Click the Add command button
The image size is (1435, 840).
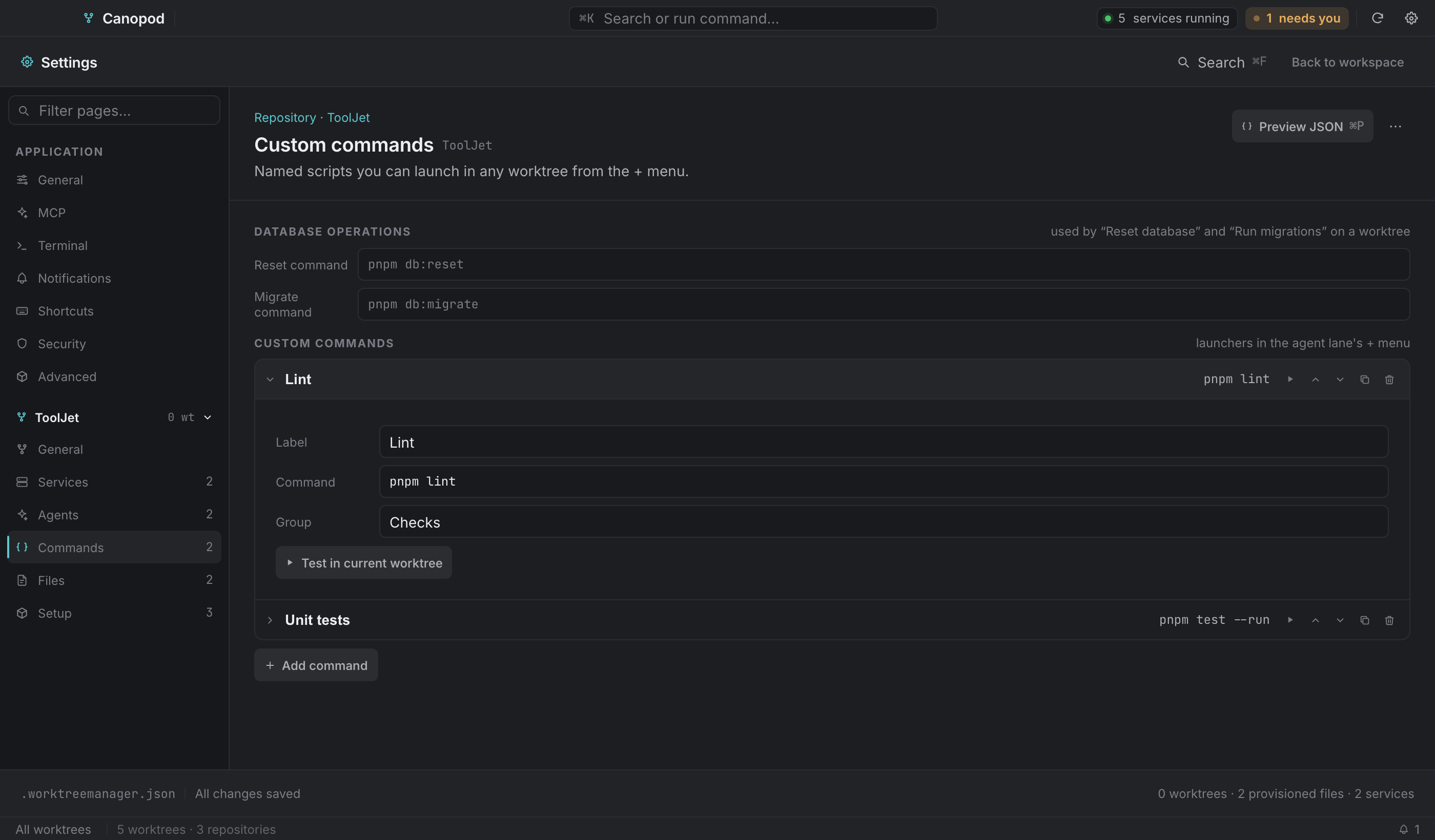[316, 665]
